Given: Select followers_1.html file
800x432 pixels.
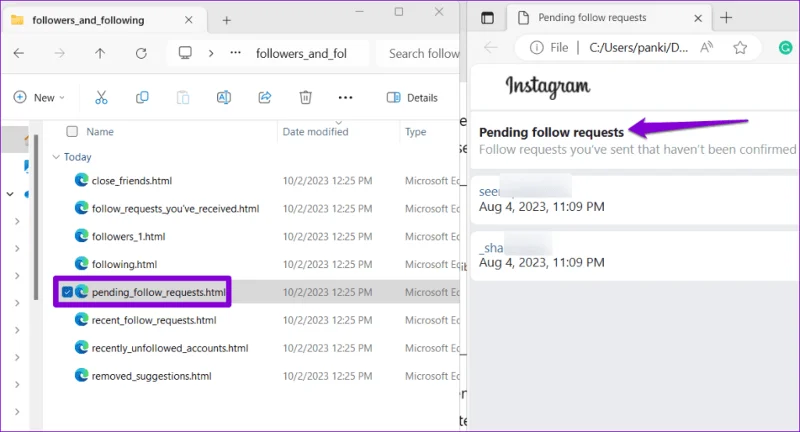Looking at the screenshot, I should (x=129, y=237).
